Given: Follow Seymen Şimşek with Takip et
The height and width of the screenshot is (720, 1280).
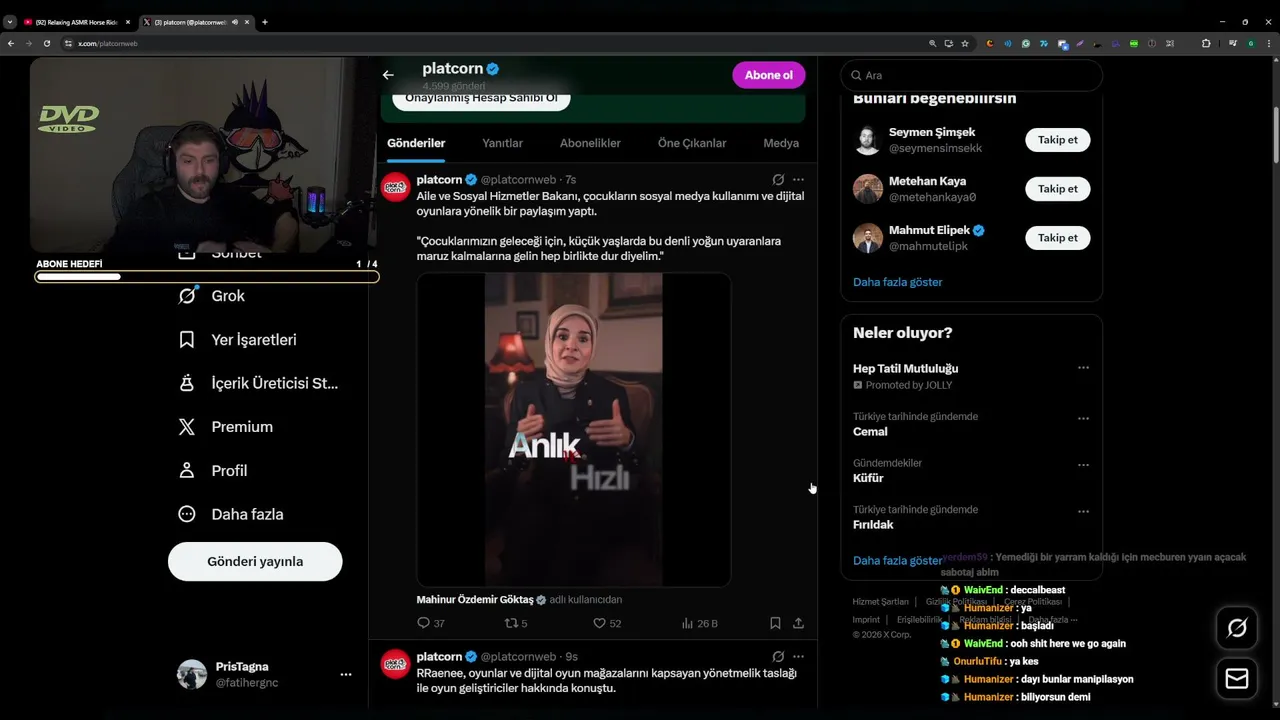Looking at the screenshot, I should pyautogui.click(x=1057, y=140).
